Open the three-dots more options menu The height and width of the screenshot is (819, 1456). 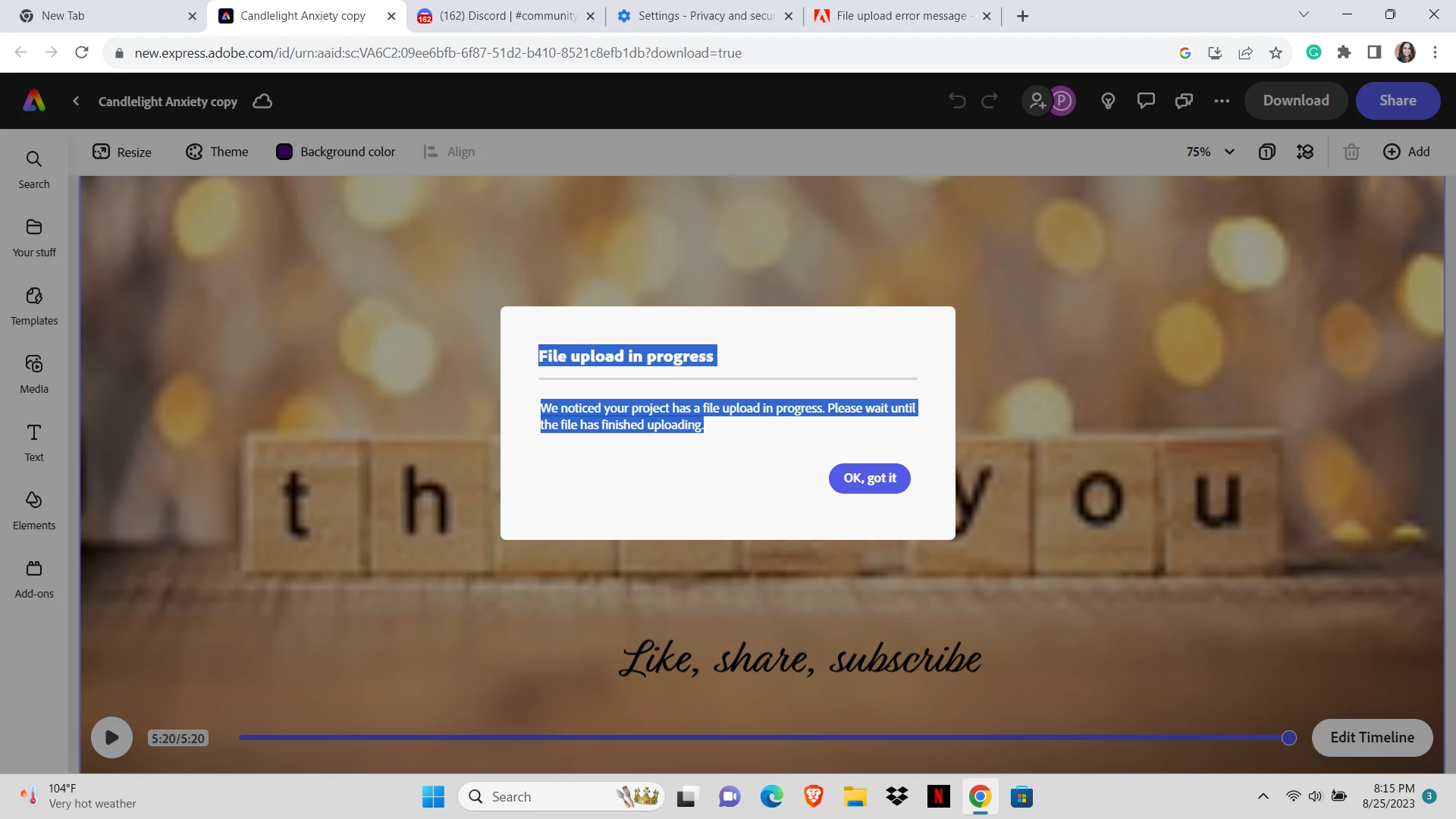coord(1222,101)
